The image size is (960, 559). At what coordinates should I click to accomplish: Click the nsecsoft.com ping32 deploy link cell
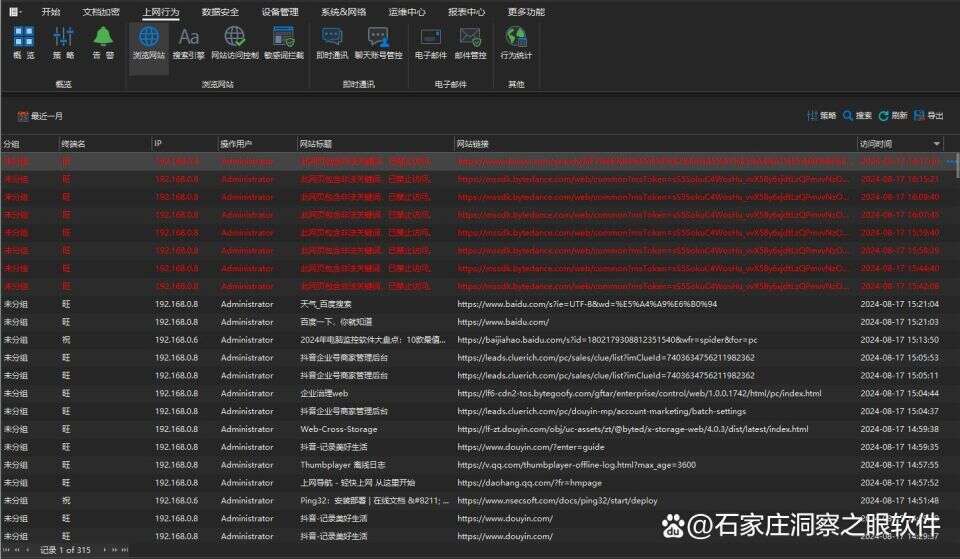coord(557,501)
